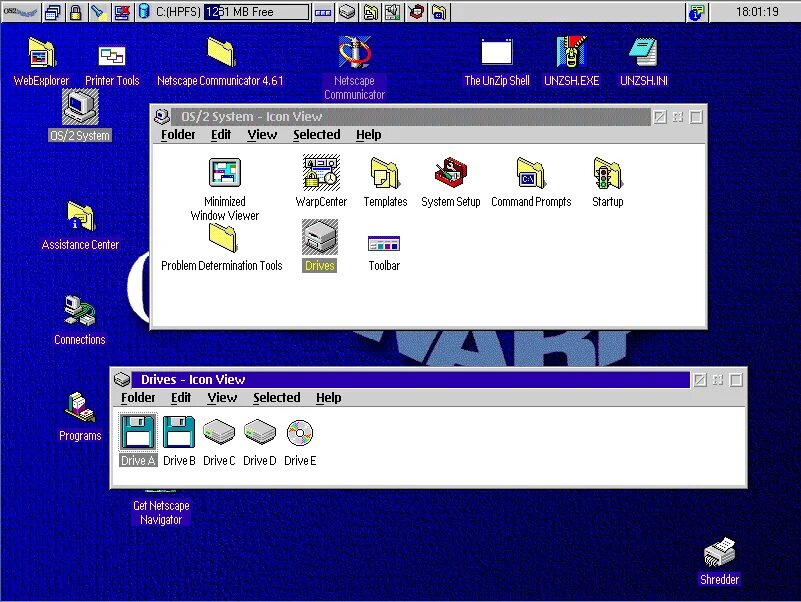The height and width of the screenshot is (602, 801).
Task: Open Folder menu in OS/2 System window
Action: click(x=178, y=134)
